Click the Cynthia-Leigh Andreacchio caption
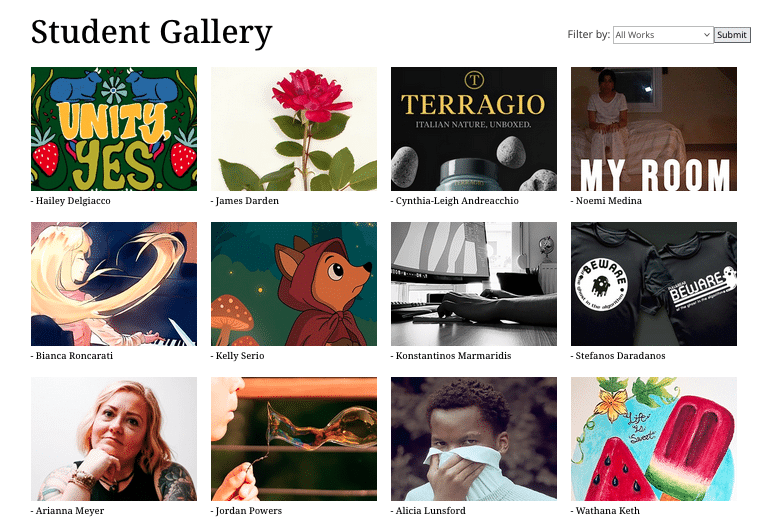Viewport: 766px width, 525px height. point(457,201)
